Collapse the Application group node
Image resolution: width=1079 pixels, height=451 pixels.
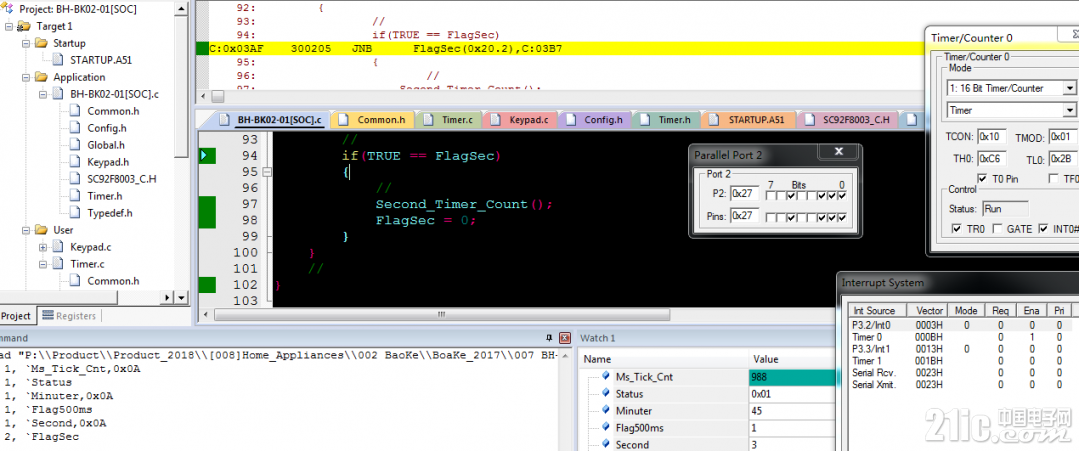pos(25,77)
